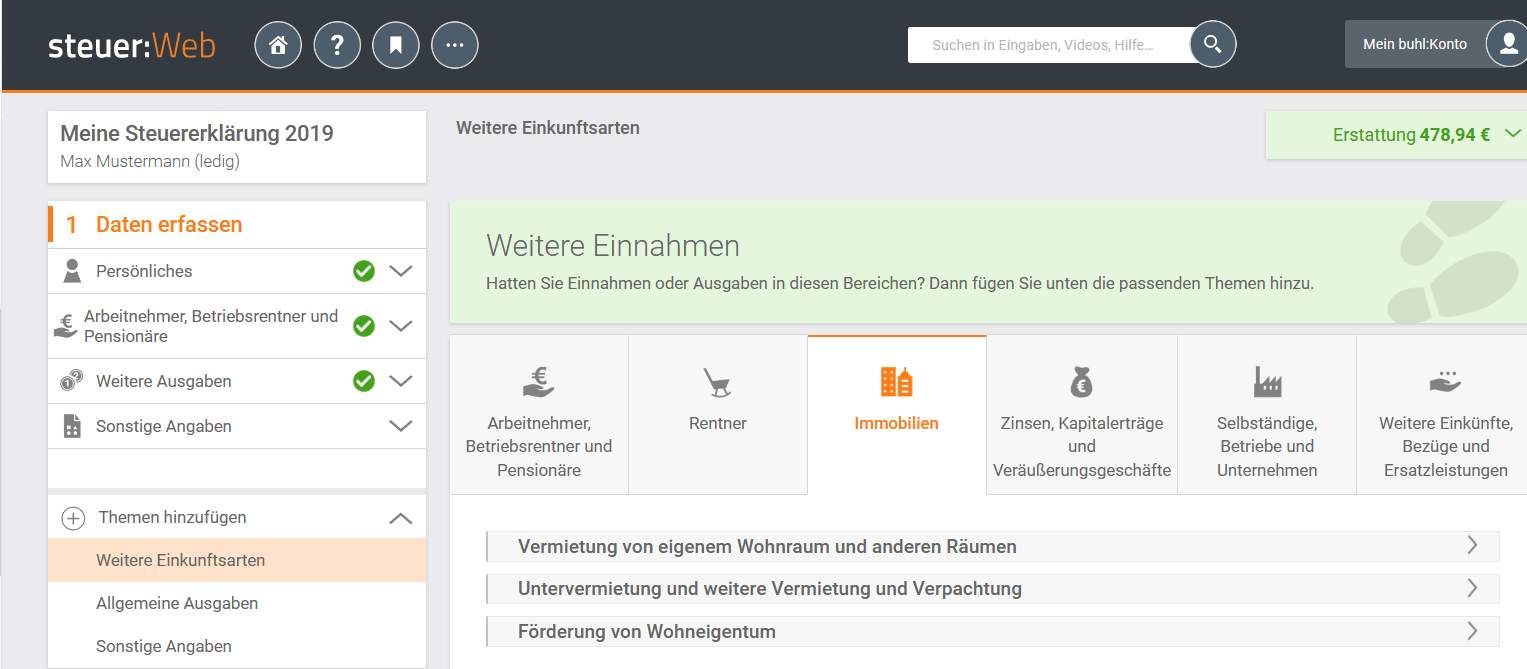Click green checkmark next to Weitere Ausgaben
The height and width of the screenshot is (669, 1527).
[364, 381]
